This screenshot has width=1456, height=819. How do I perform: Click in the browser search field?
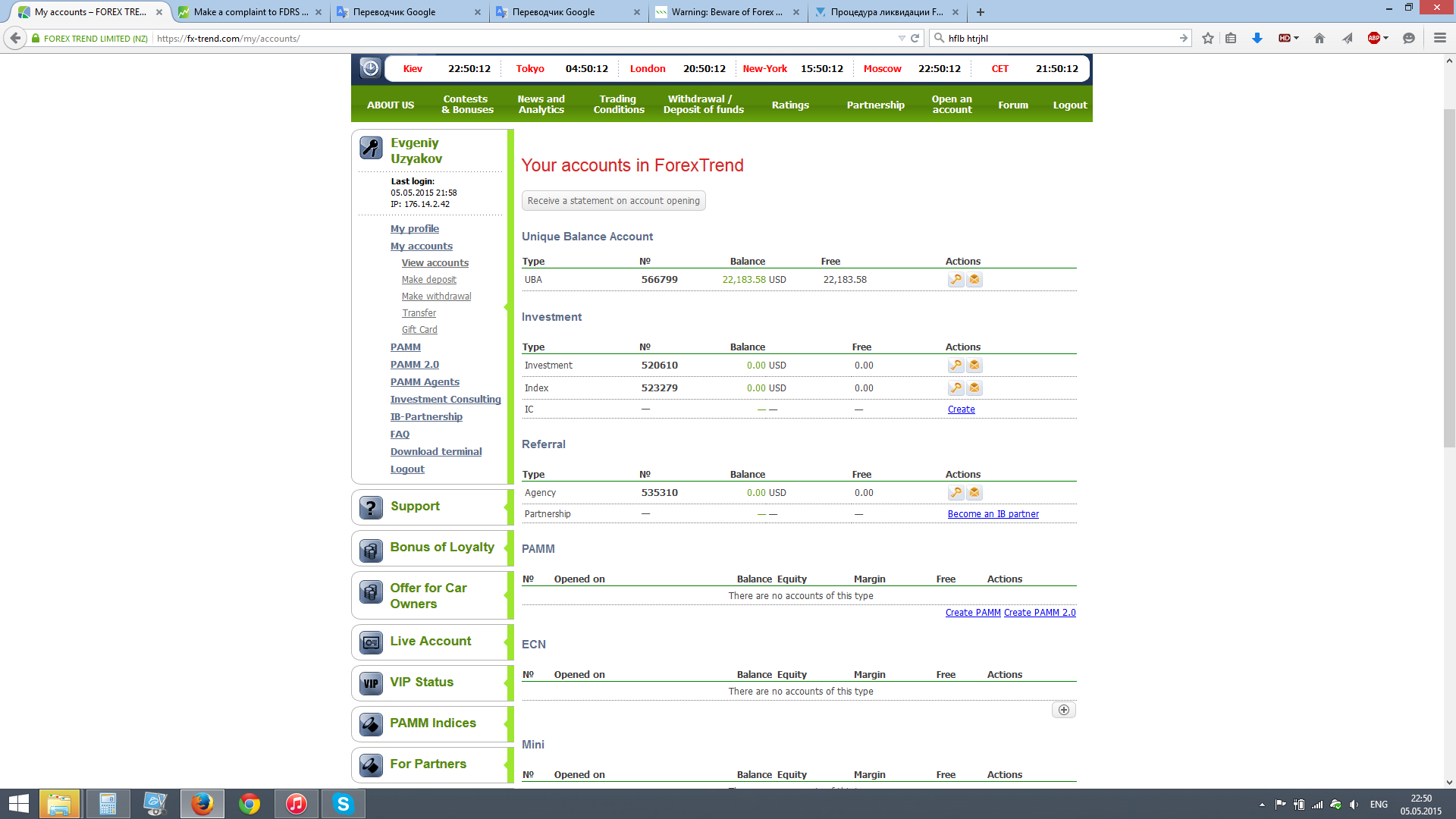point(1062,38)
